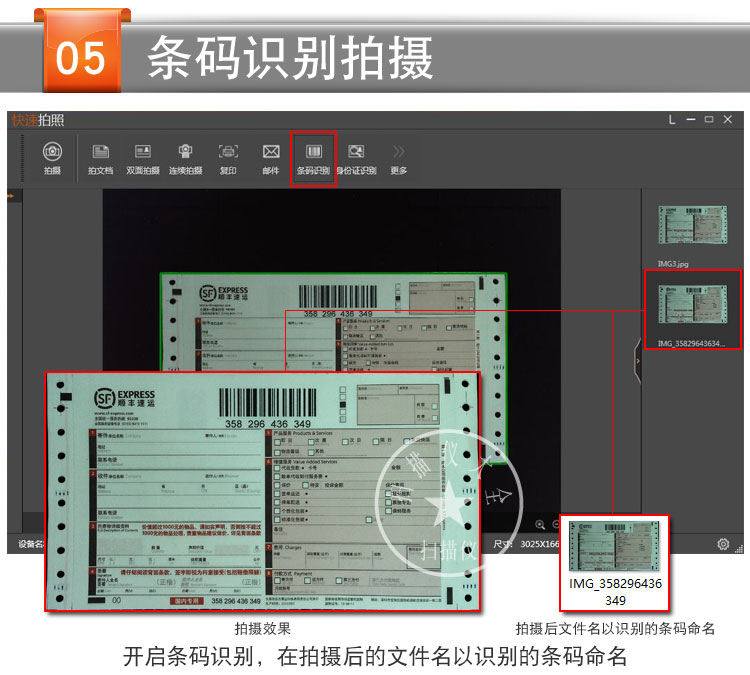The height and width of the screenshot is (675, 750).
Task: Click the 快速拍照 title text
Action: click(x=38, y=120)
